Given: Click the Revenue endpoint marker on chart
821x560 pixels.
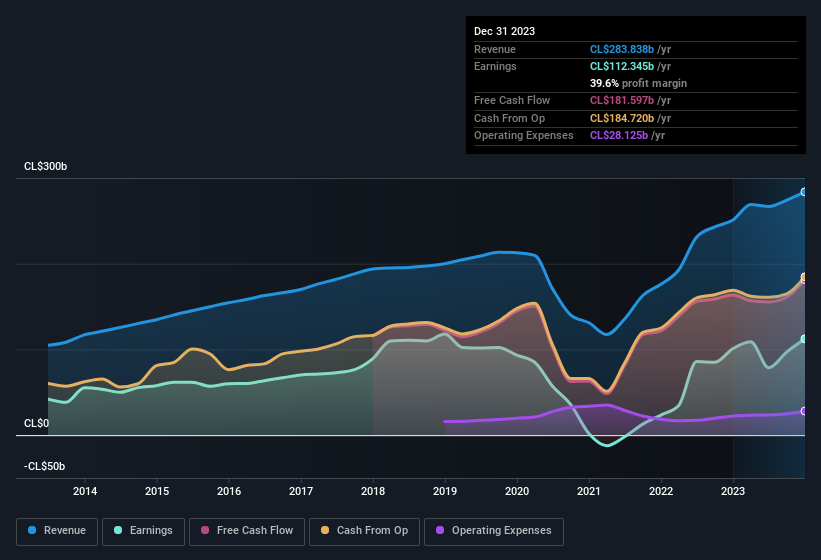Looking at the screenshot, I should [x=804, y=192].
